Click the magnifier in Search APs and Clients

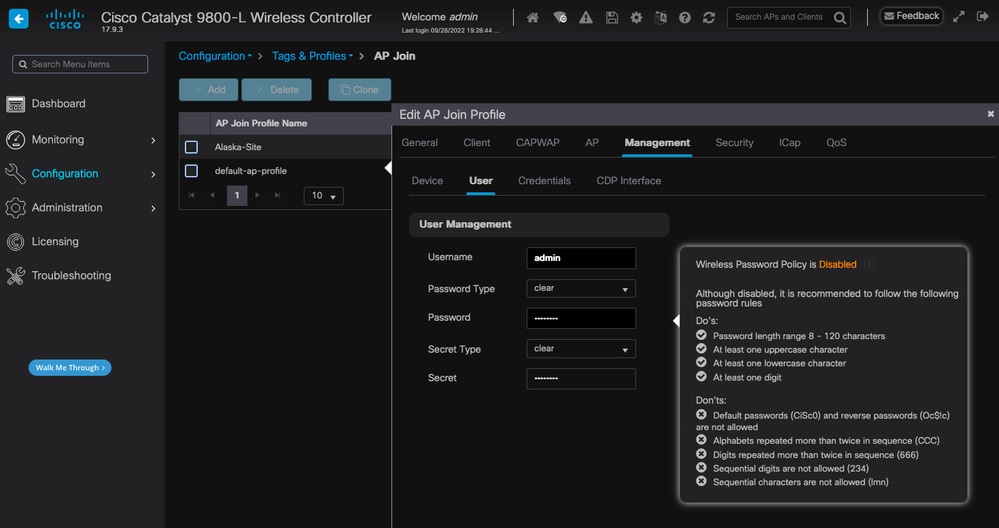click(x=840, y=18)
